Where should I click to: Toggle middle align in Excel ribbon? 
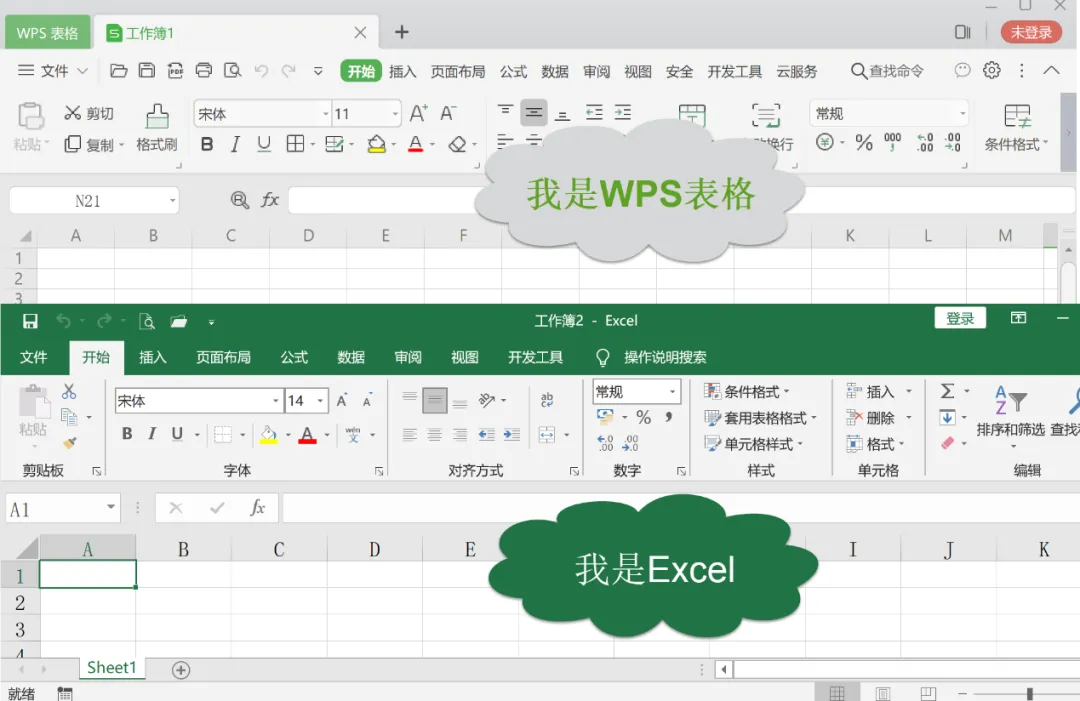[x=435, y=400]
